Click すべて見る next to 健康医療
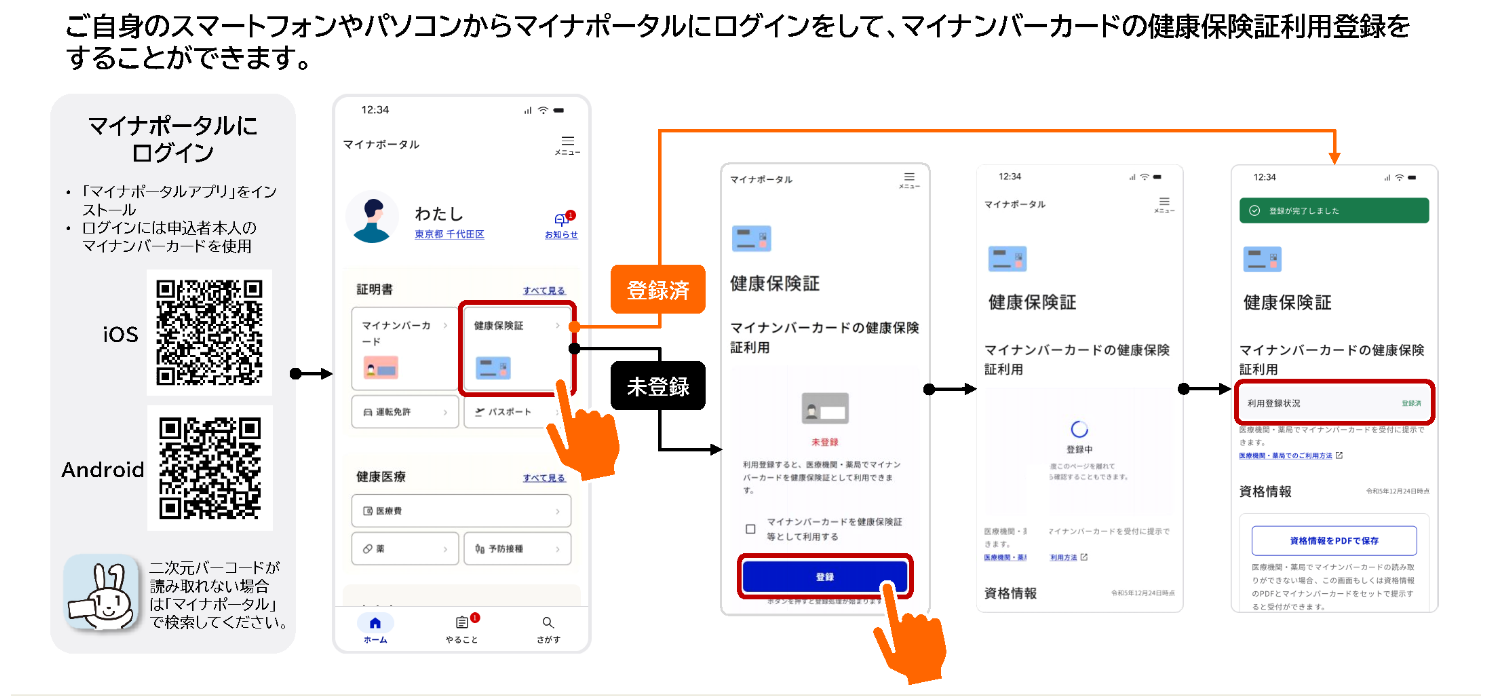Viewport: 1492px width, 696px height. (544, 478)
